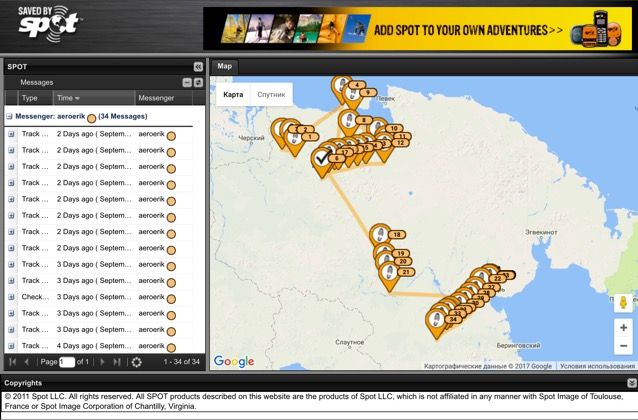This screenshot has width=638, height=420.
Task: Select track marker number 1
Action: pyautogui.click(x=295, y=139)
